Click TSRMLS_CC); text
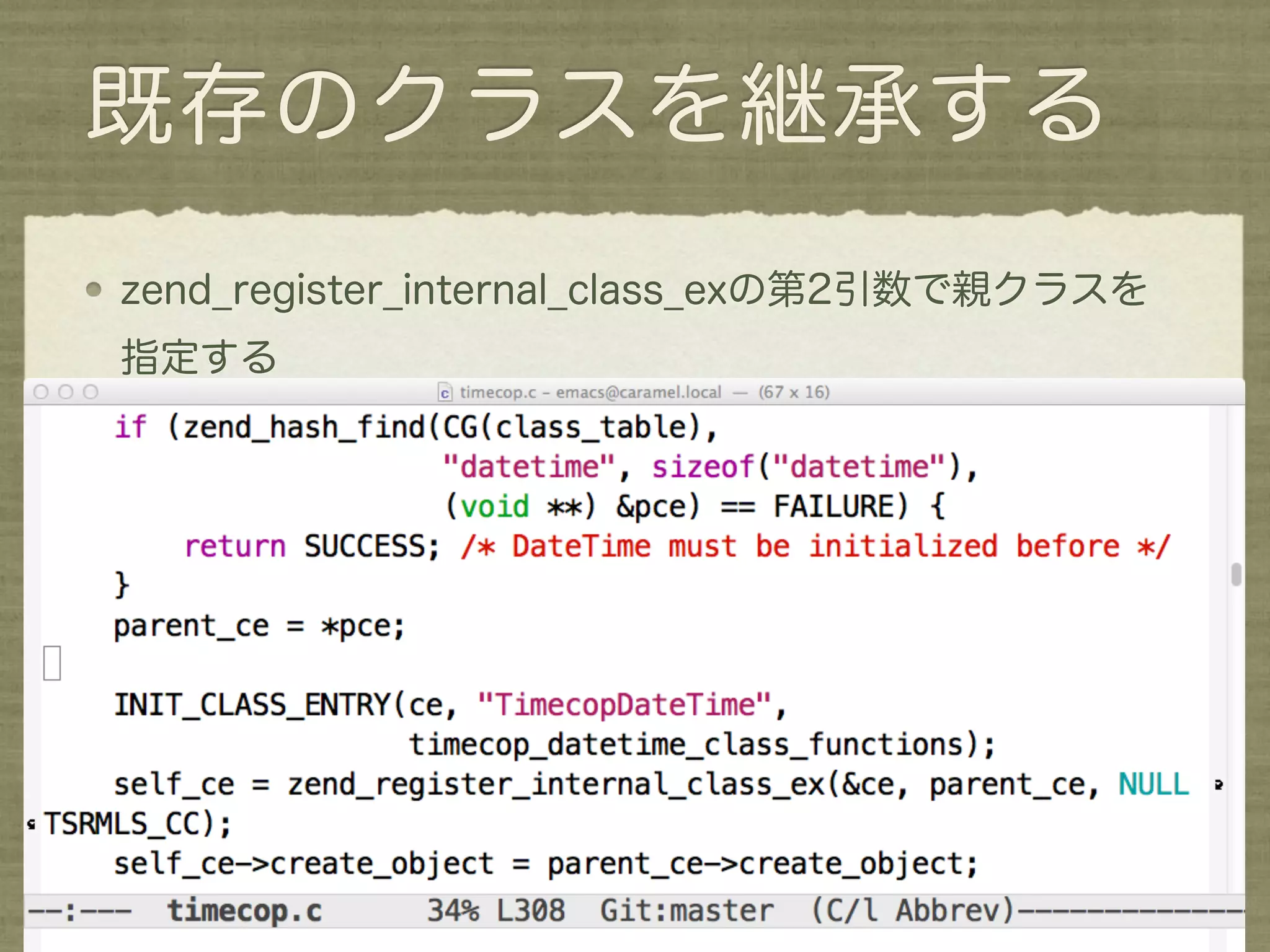Screen dimensions: 1270x952 tap(138, 824)
